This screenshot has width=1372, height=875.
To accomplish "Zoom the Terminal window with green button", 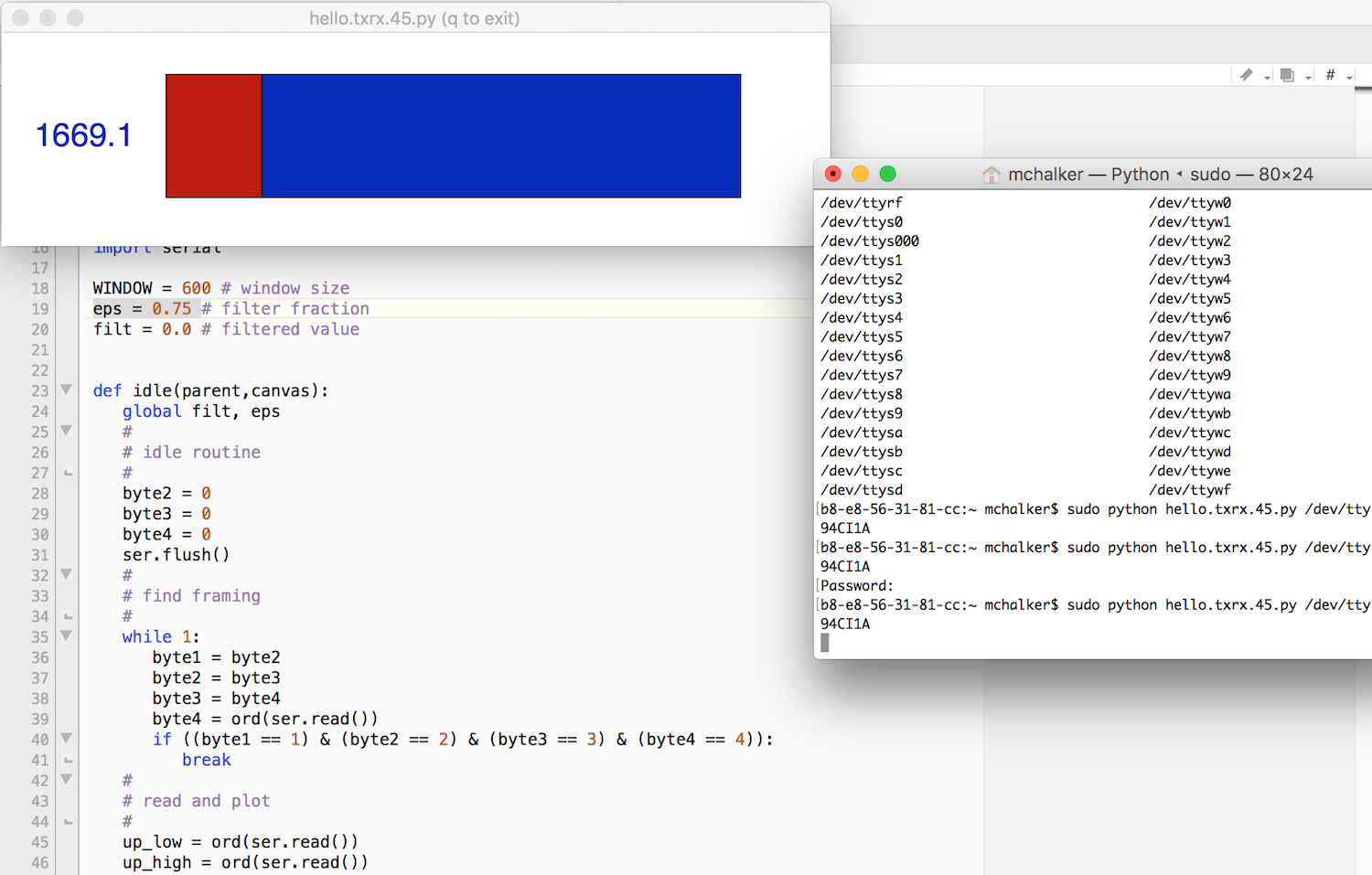I will 888,174.
